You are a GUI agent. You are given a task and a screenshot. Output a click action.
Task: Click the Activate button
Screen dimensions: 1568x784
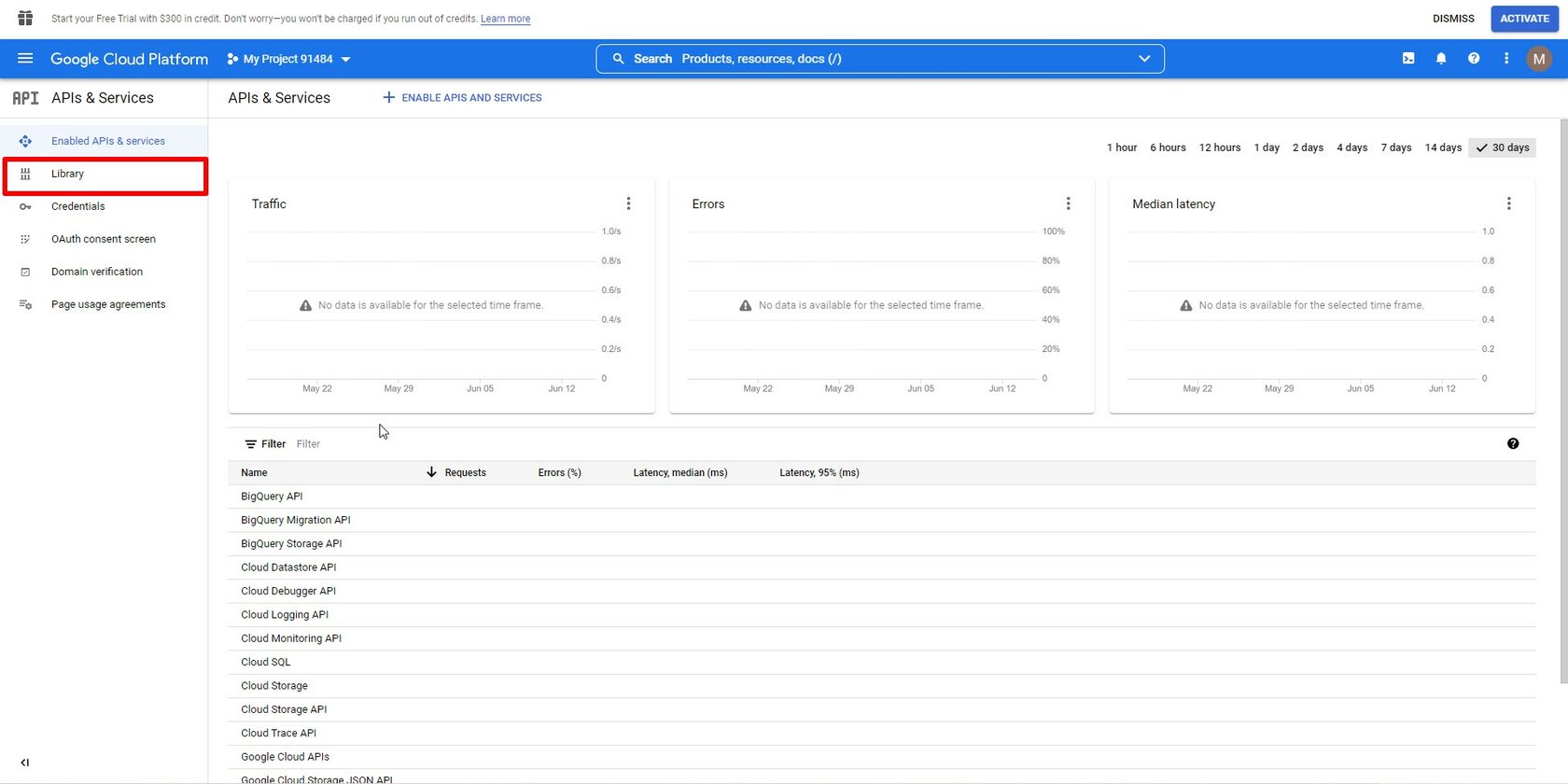tap(1524, 19)
